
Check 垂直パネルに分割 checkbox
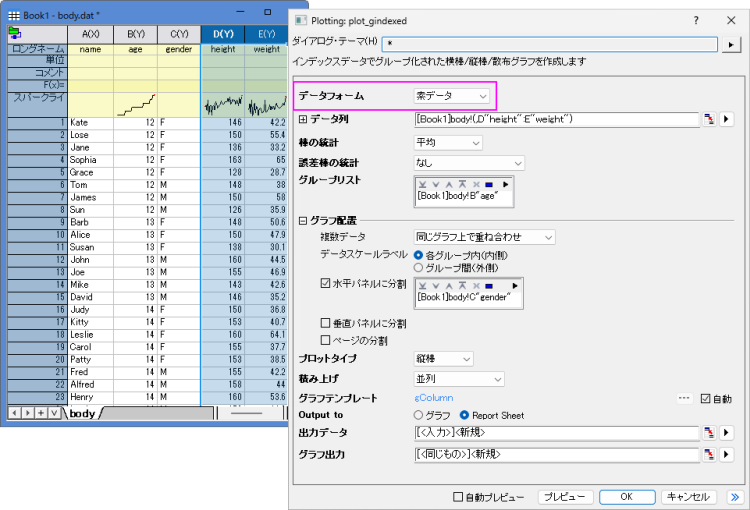[x=325, y=323]
